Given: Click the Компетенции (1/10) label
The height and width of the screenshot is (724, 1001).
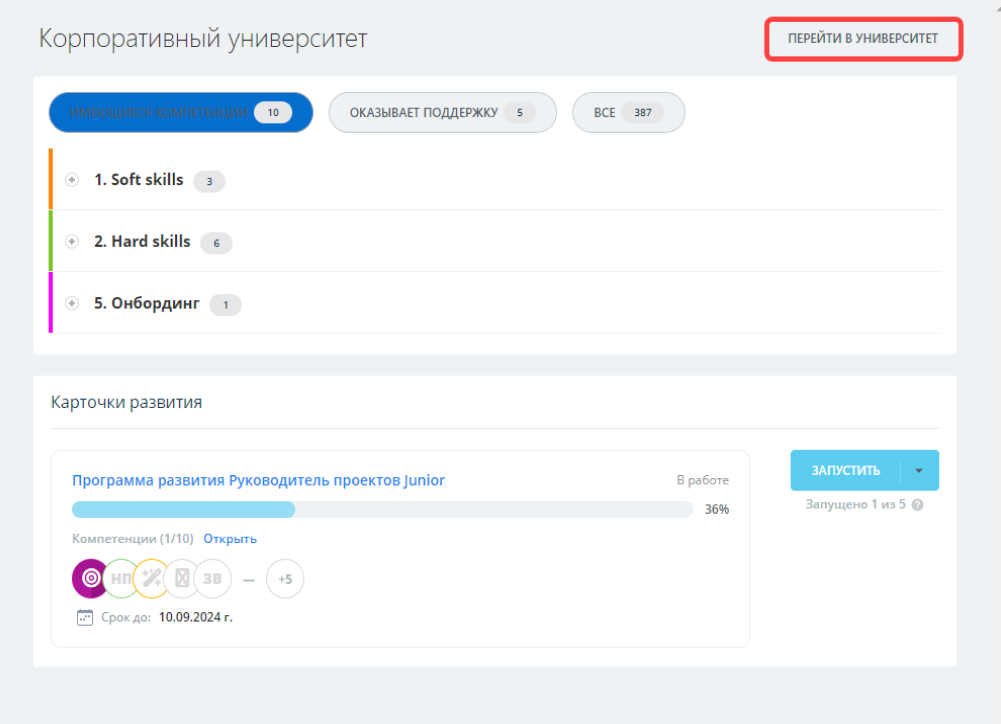Looking at the screenshot, I should 133,539.
